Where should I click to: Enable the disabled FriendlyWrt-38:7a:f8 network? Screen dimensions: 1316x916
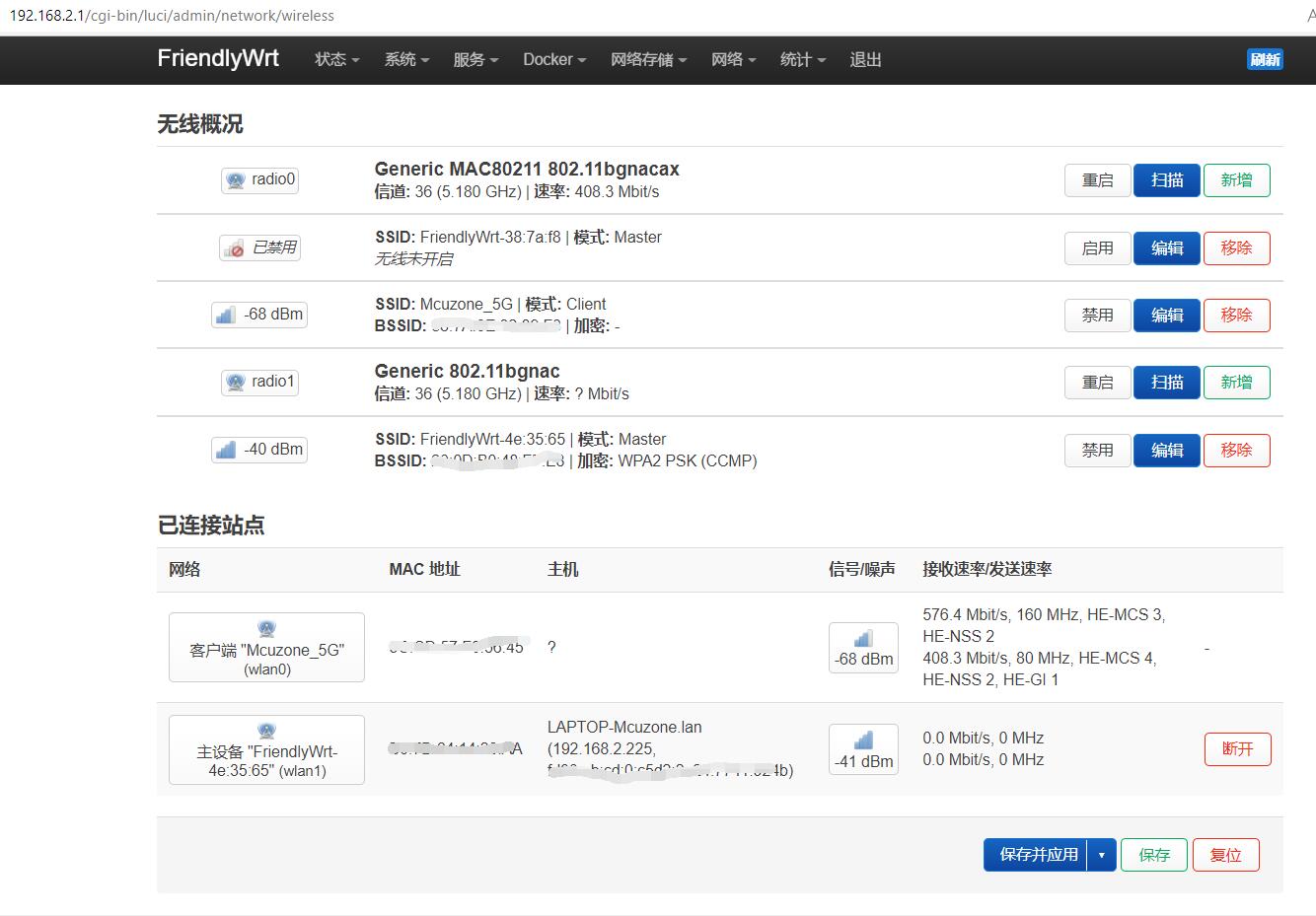[x=1097, y=247]
